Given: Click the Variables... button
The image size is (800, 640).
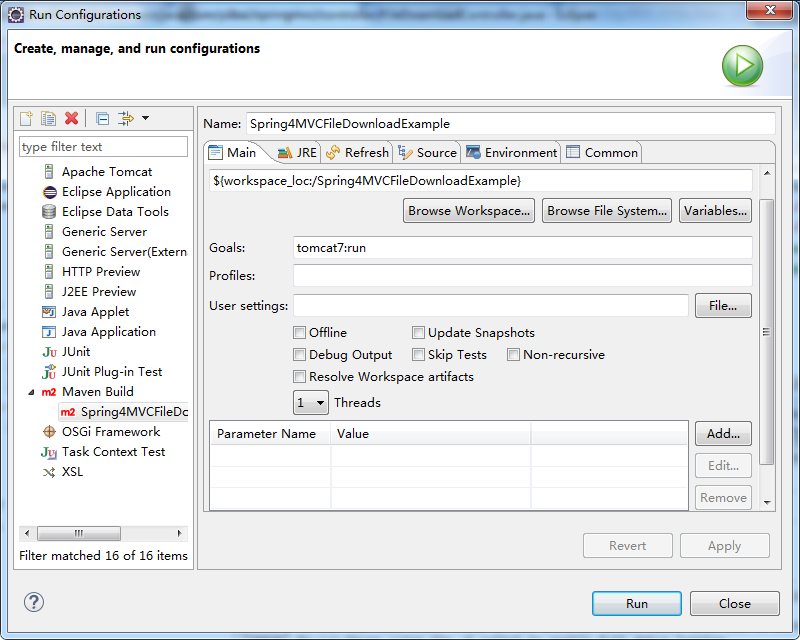Looking at the screenshot, I should pyautogui.click(x=715, y=211).
